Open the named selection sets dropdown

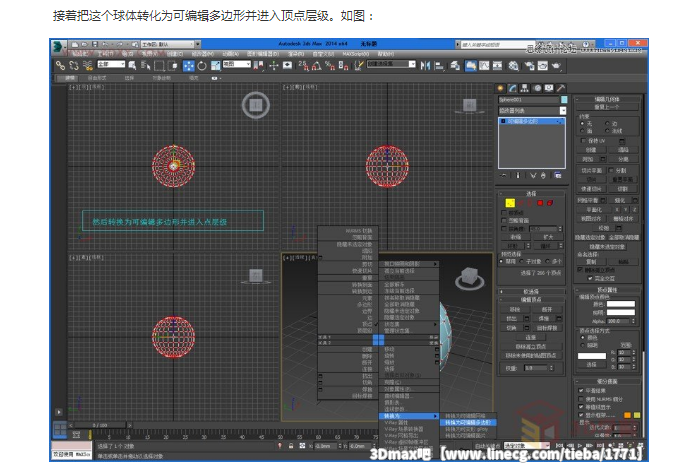(391, 64)
